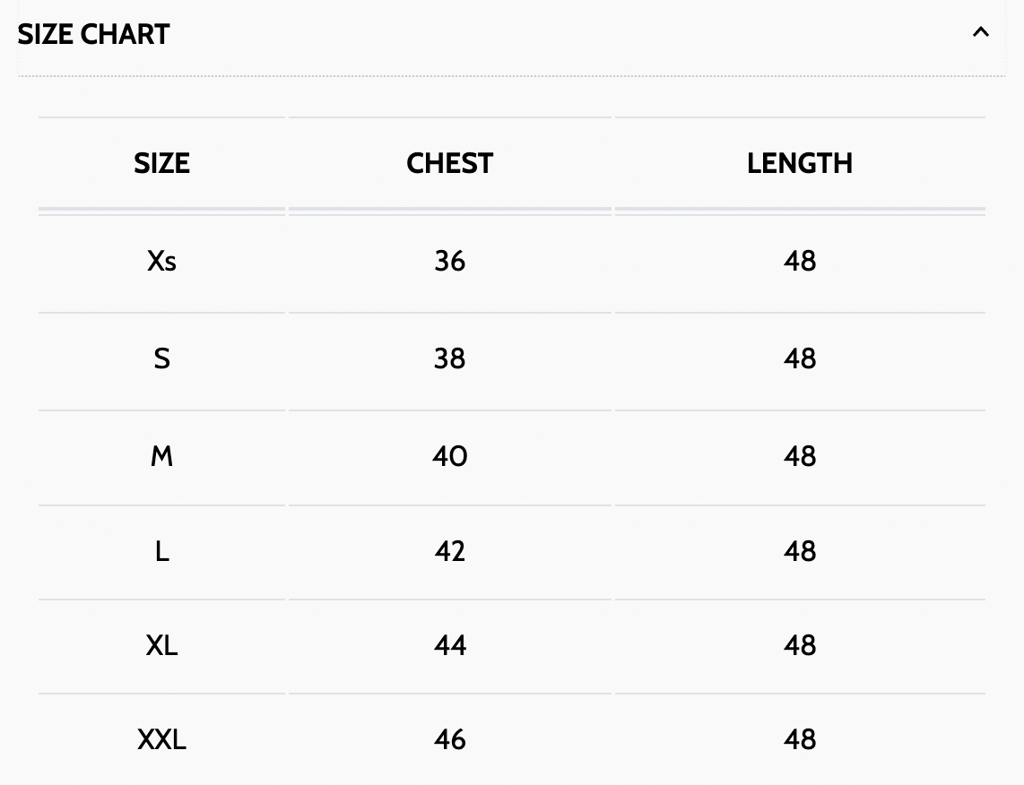Click chest value 40
The height and width of the screenshot is (785, 1024).
point(450,456)
